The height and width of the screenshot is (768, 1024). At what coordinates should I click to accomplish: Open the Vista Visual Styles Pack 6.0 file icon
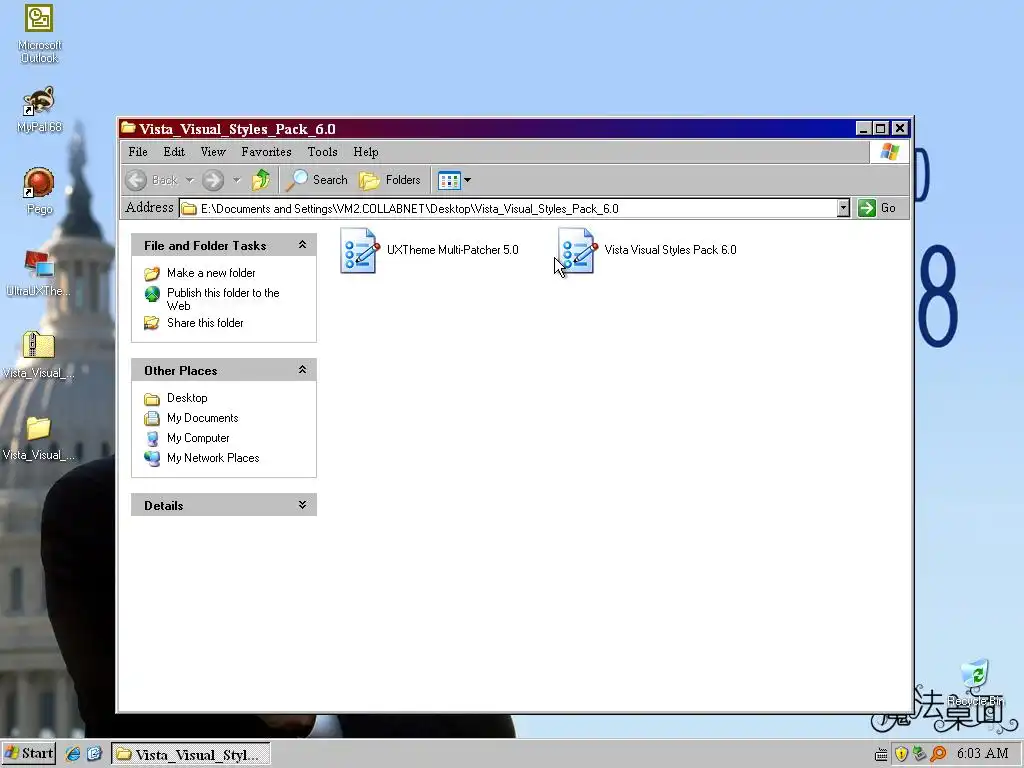pyautogui.click(x=577, y=251)
